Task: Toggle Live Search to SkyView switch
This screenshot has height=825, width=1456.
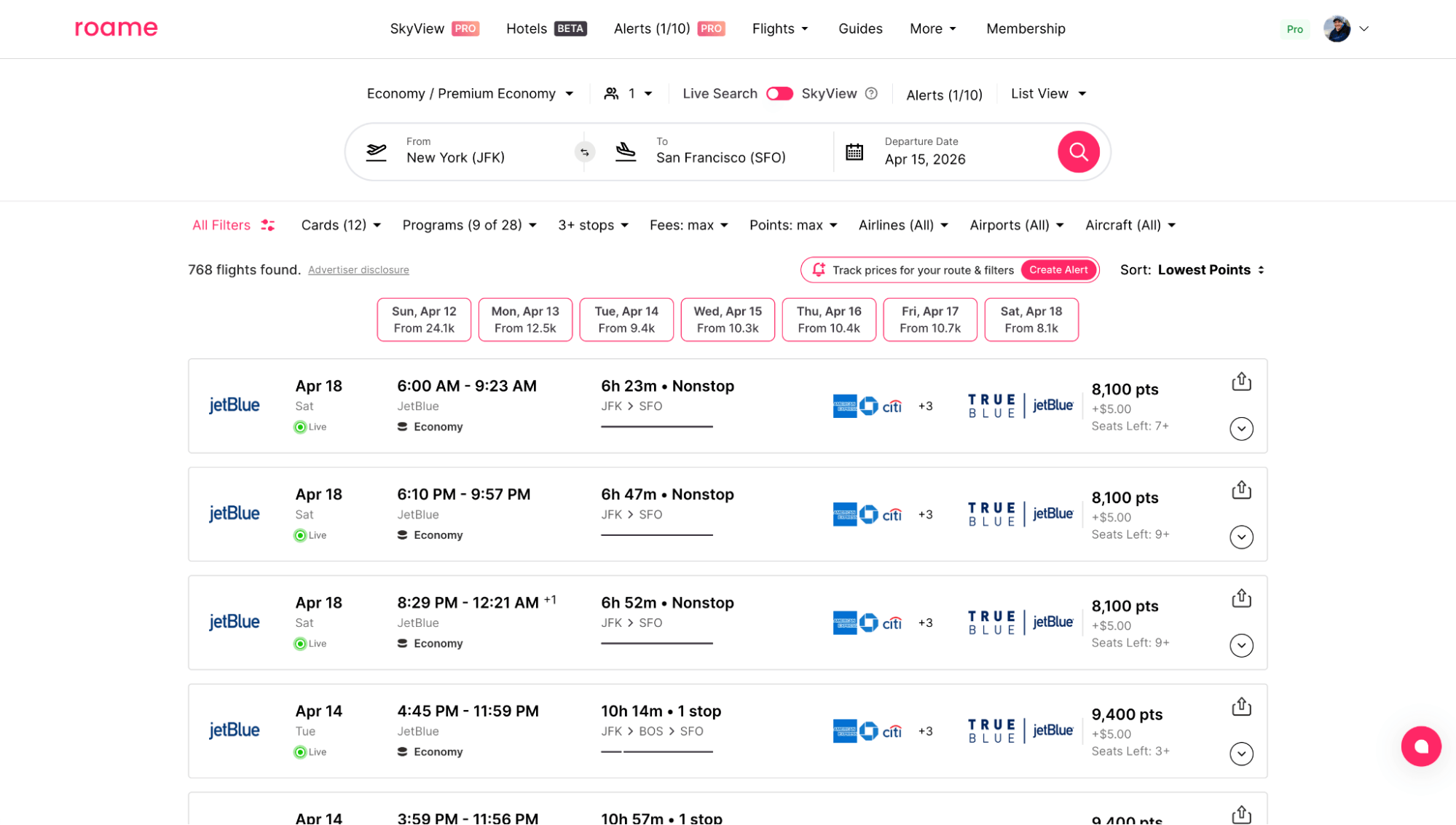Action: click(x=779, y=94)
